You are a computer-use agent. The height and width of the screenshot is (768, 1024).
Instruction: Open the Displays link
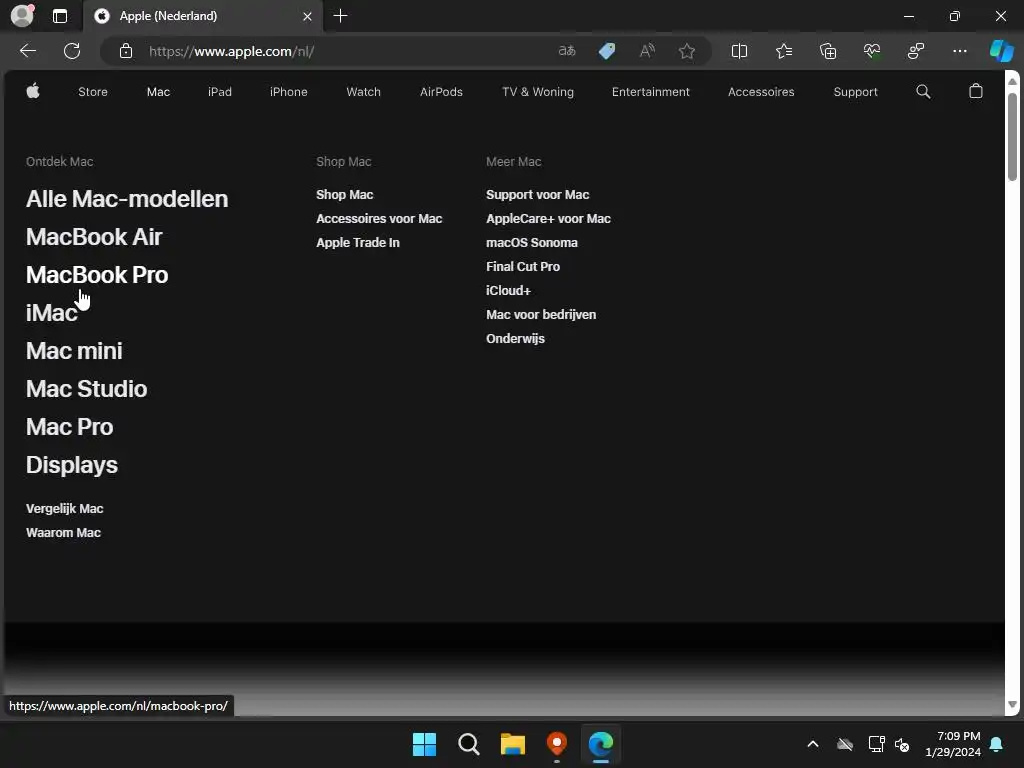[72, 465]
